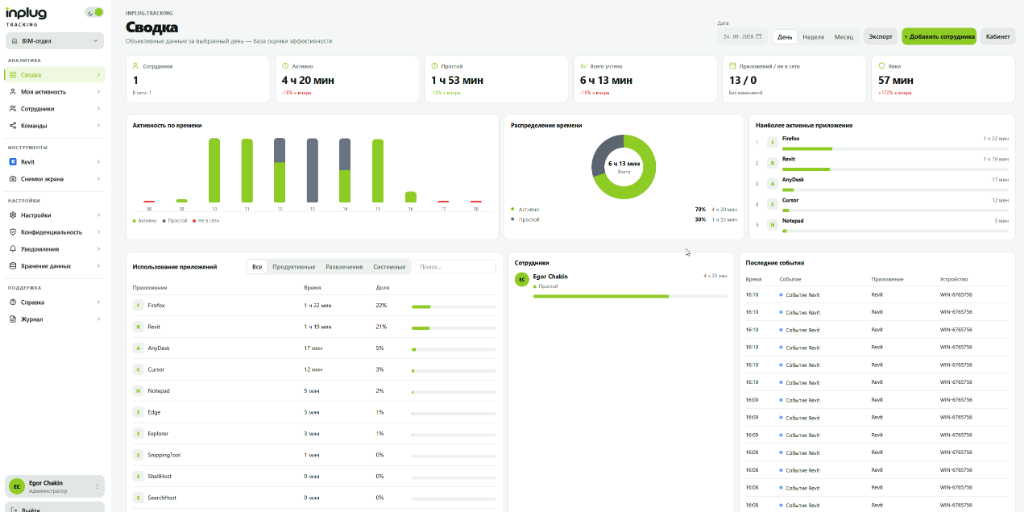Expand the Revit sidebar chevron
This screenshot has height=512, width=1024.
[99, 162]
